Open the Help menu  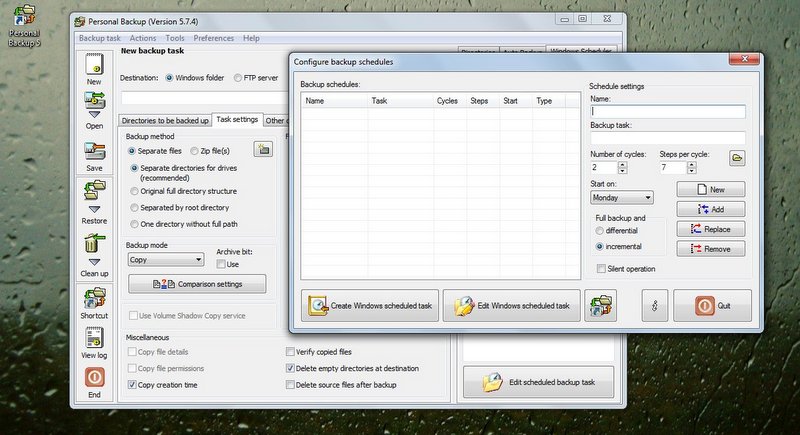pyautogui.click(x=251, y=38)
